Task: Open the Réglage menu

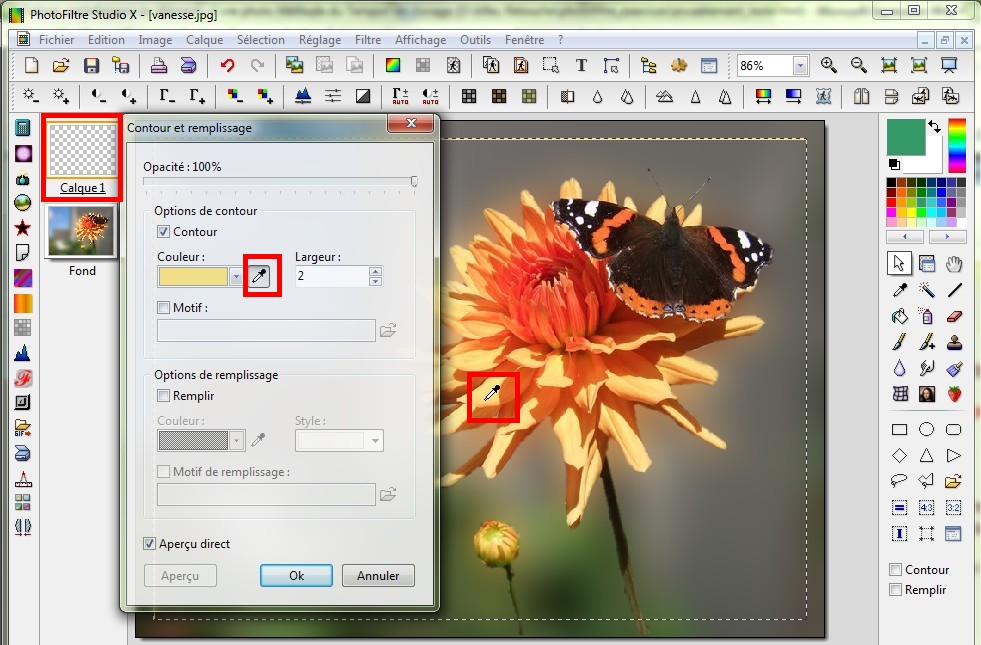Action: (320, 39)
